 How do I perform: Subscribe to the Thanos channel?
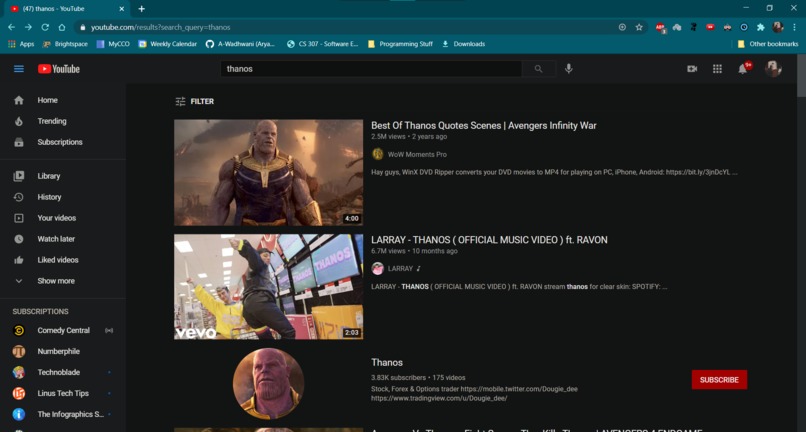click(719, 380)
